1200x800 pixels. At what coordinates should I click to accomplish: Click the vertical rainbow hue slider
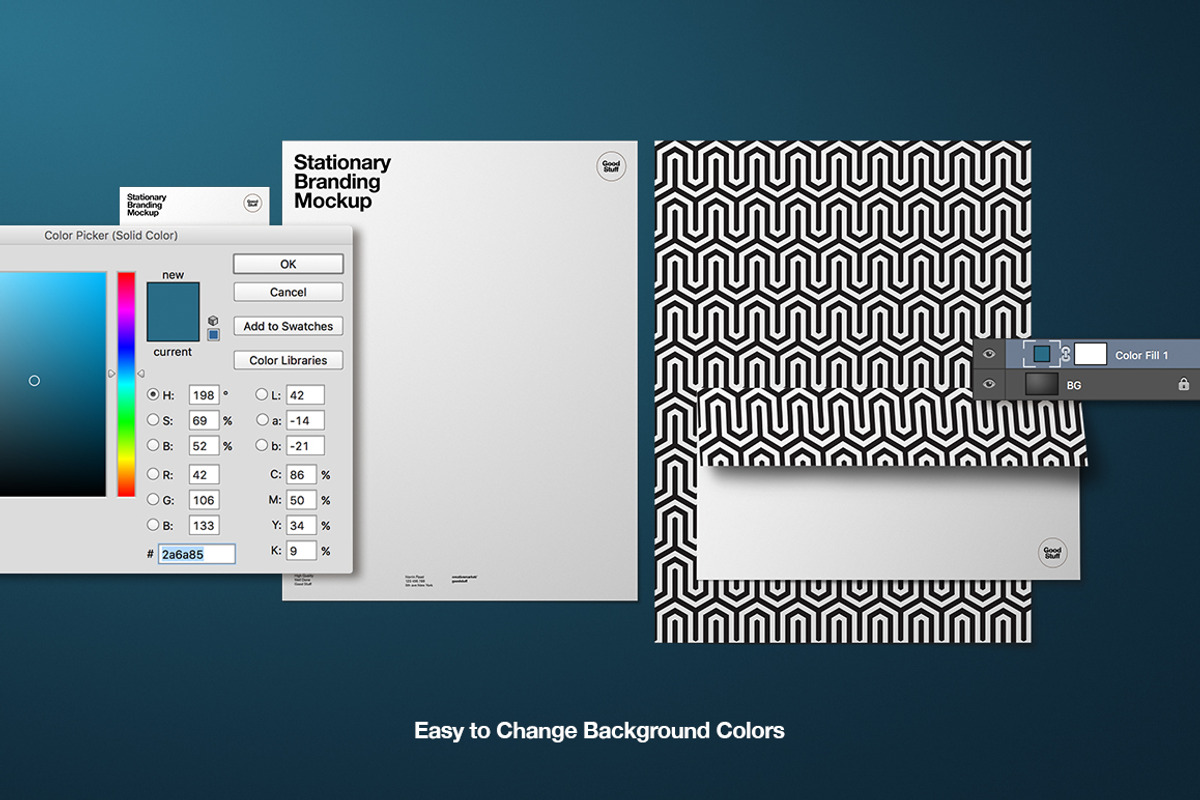pos(126,384)
